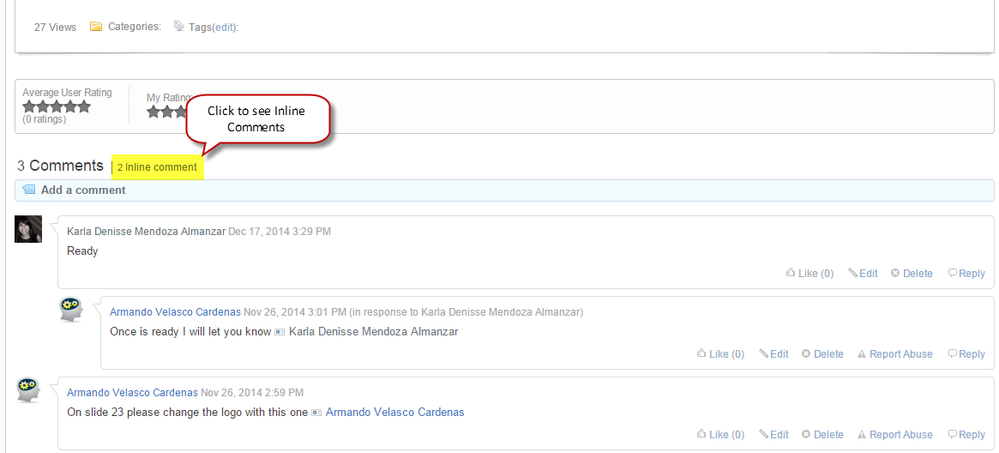
Task: Click pencil icon on Karla's comment
Action: pyautogui.click(x=852, y=273)
